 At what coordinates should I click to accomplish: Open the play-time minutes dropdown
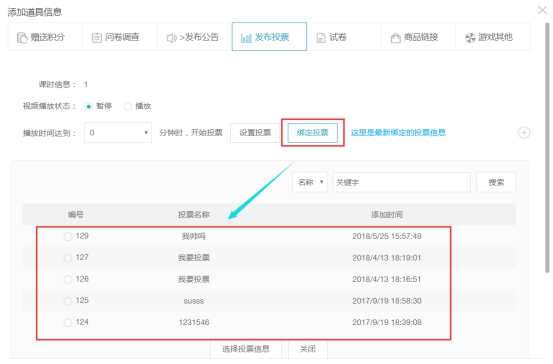pyautogui.click(x=118, y=133)
